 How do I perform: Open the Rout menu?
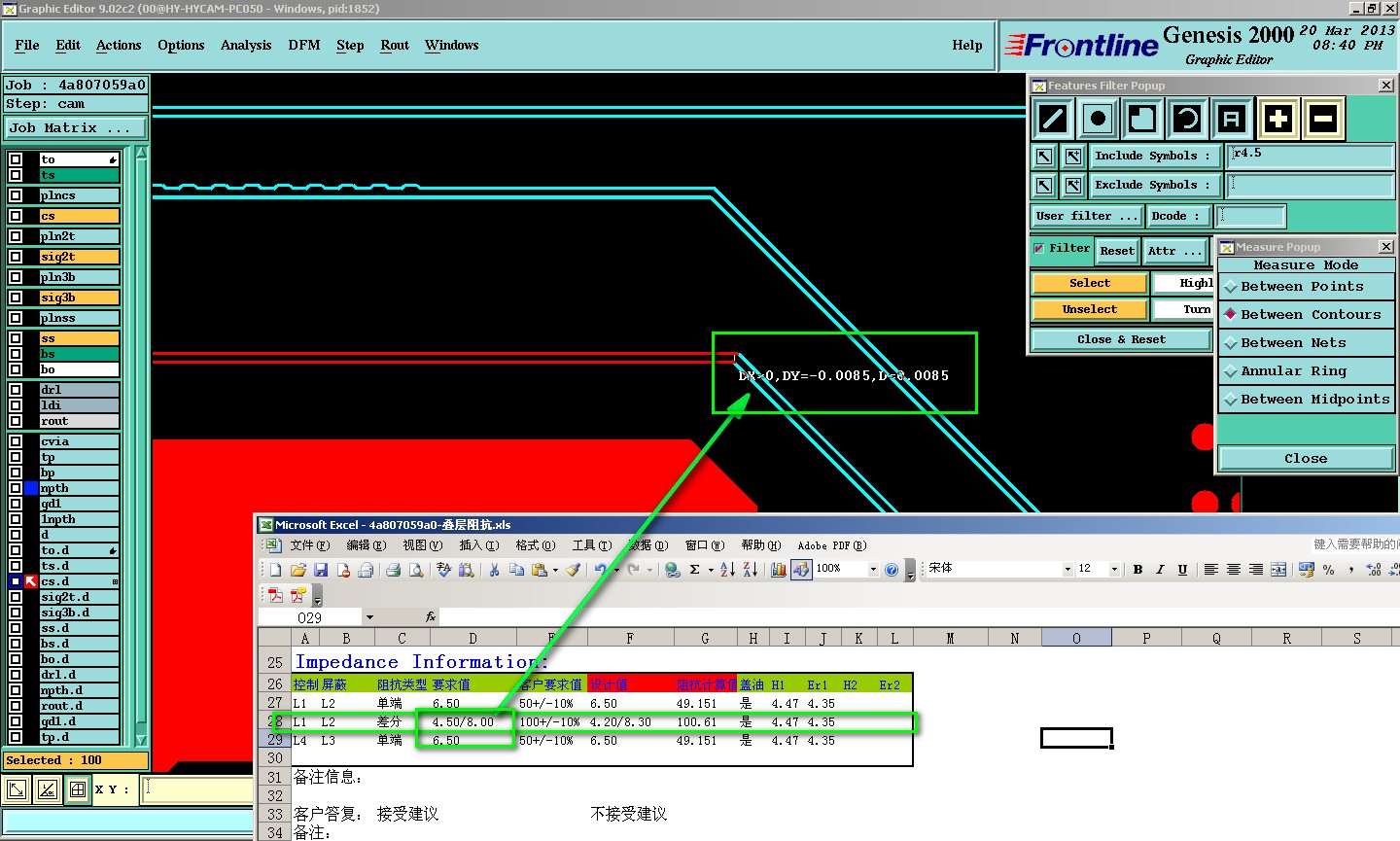pos(395,46)
